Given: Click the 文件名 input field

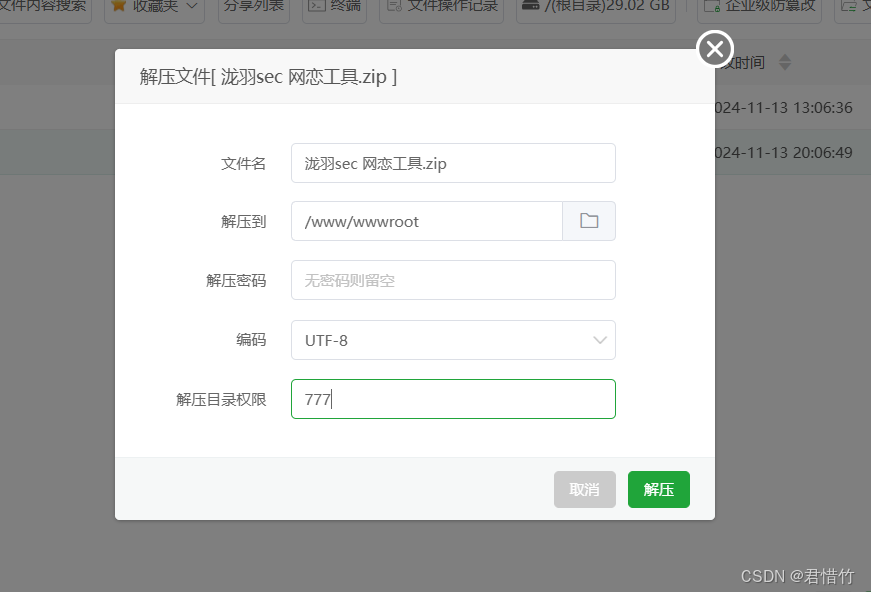Looking at the screenshot, I should point(453,163).
